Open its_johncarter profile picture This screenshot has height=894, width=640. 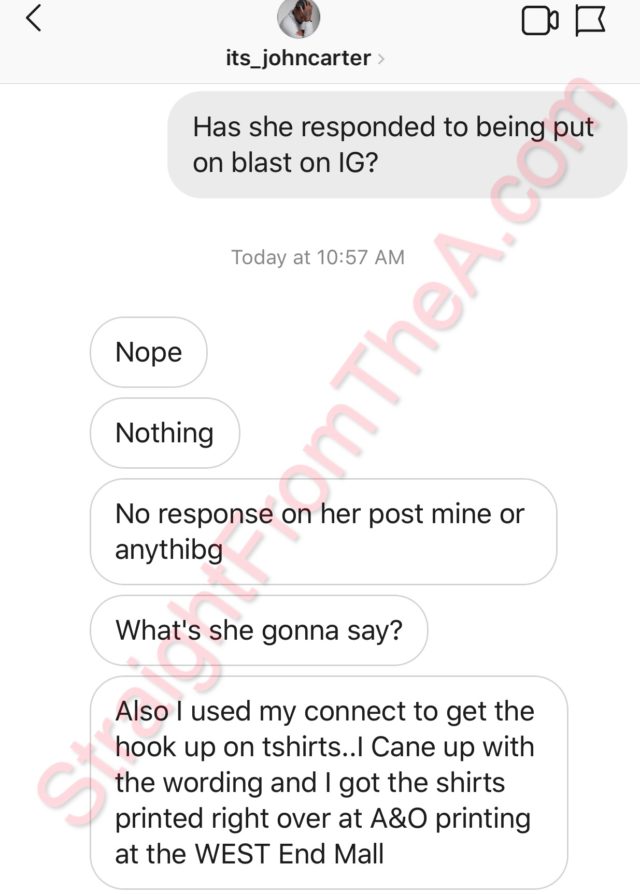[298, 18]
